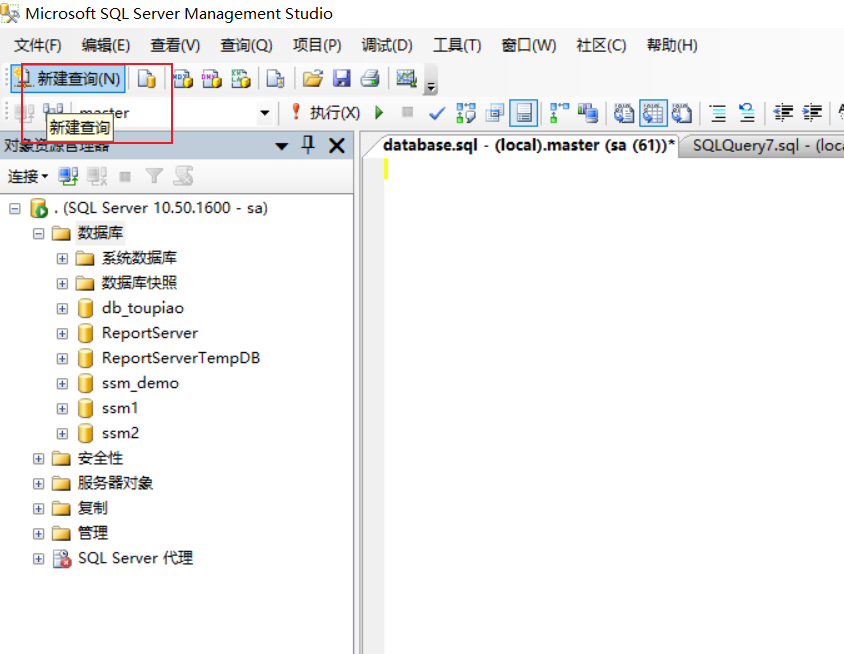The height and width of the screenshot is (654, 844).
Task: Open the Query (查询) menu
Action: [246, 45]
